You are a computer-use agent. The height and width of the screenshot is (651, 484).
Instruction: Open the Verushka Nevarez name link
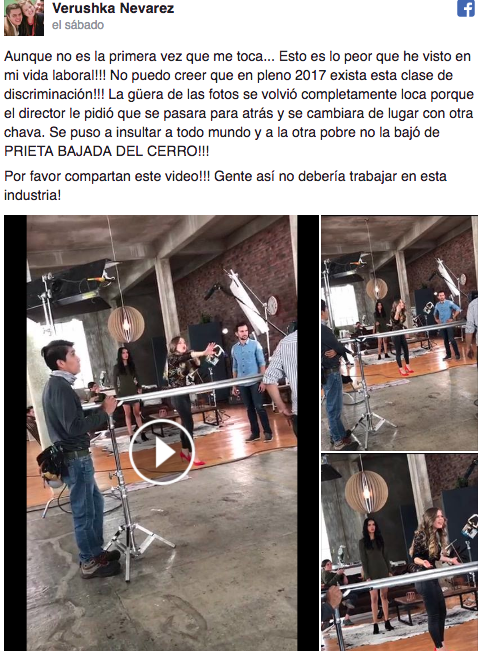pyautogui.click(x=113, y=8)
